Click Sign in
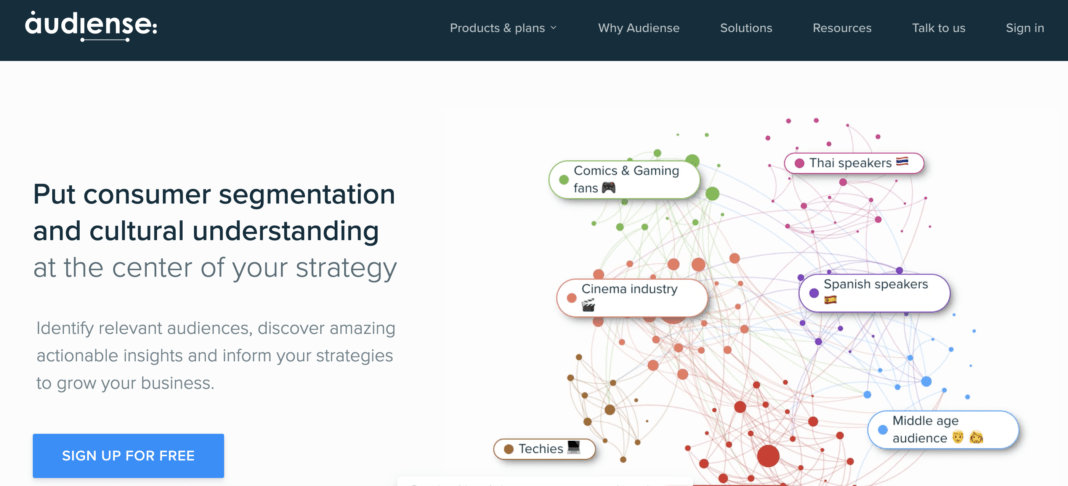Viewport: 1068px width, 486px height. [x=1024, y=28]
